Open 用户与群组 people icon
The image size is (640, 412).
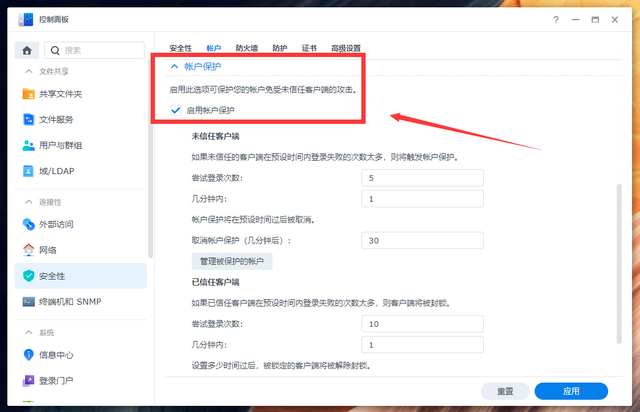29,145
